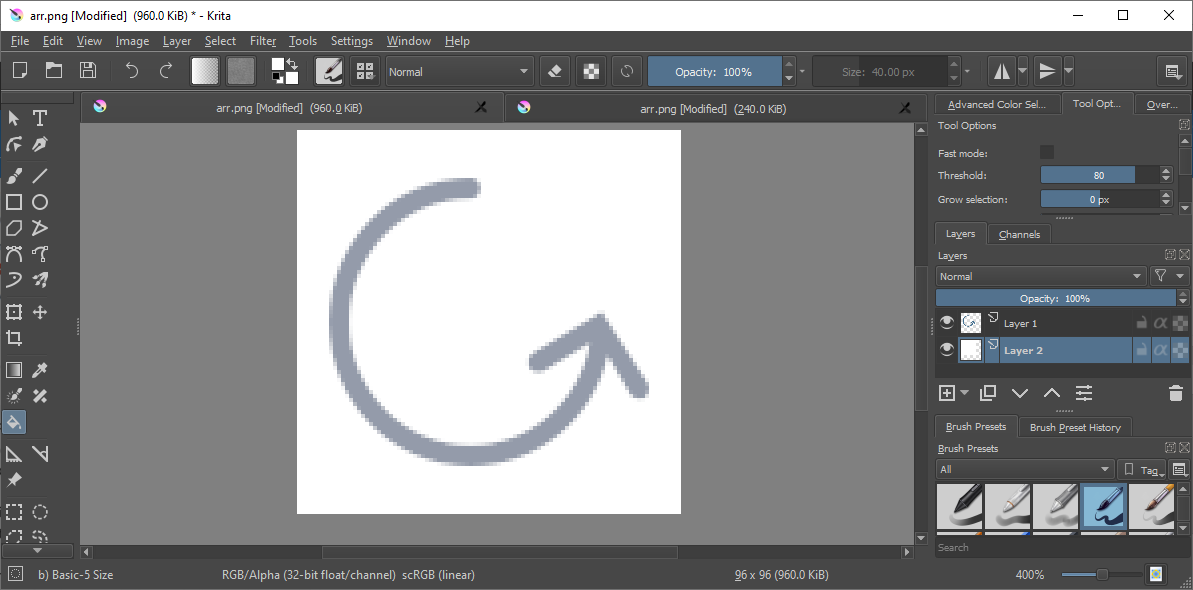Expand the layer blend mode dropdown
The image size is (1193, 590).
pos(1040,276)
